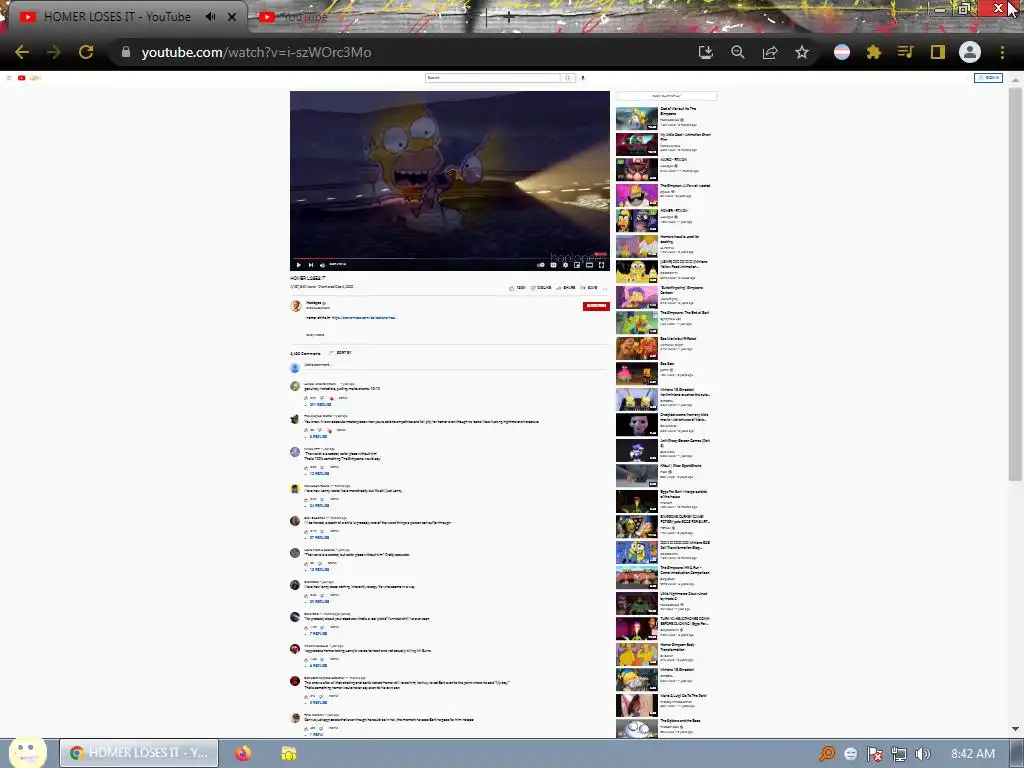Open recommended video with Patrick and SpongeBob thumbnail
Viewport: 1024px width, 768px height.
637,374
